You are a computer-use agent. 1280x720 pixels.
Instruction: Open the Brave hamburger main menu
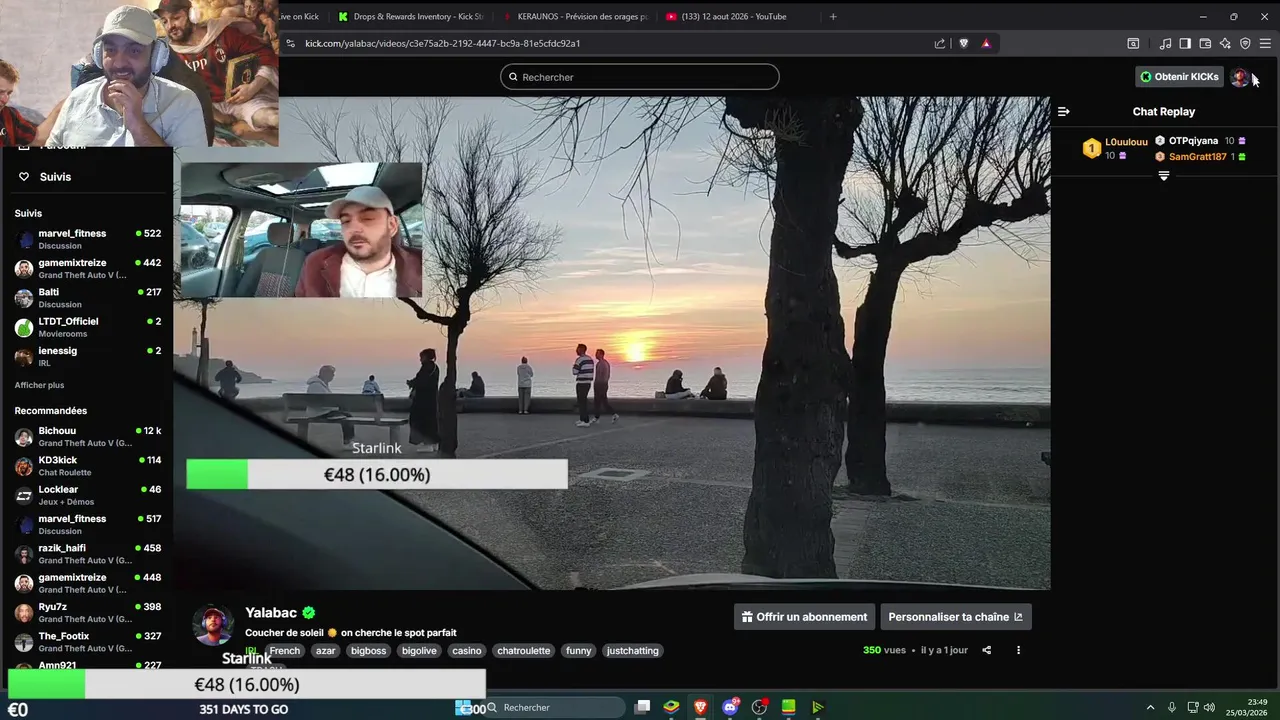1265,43
